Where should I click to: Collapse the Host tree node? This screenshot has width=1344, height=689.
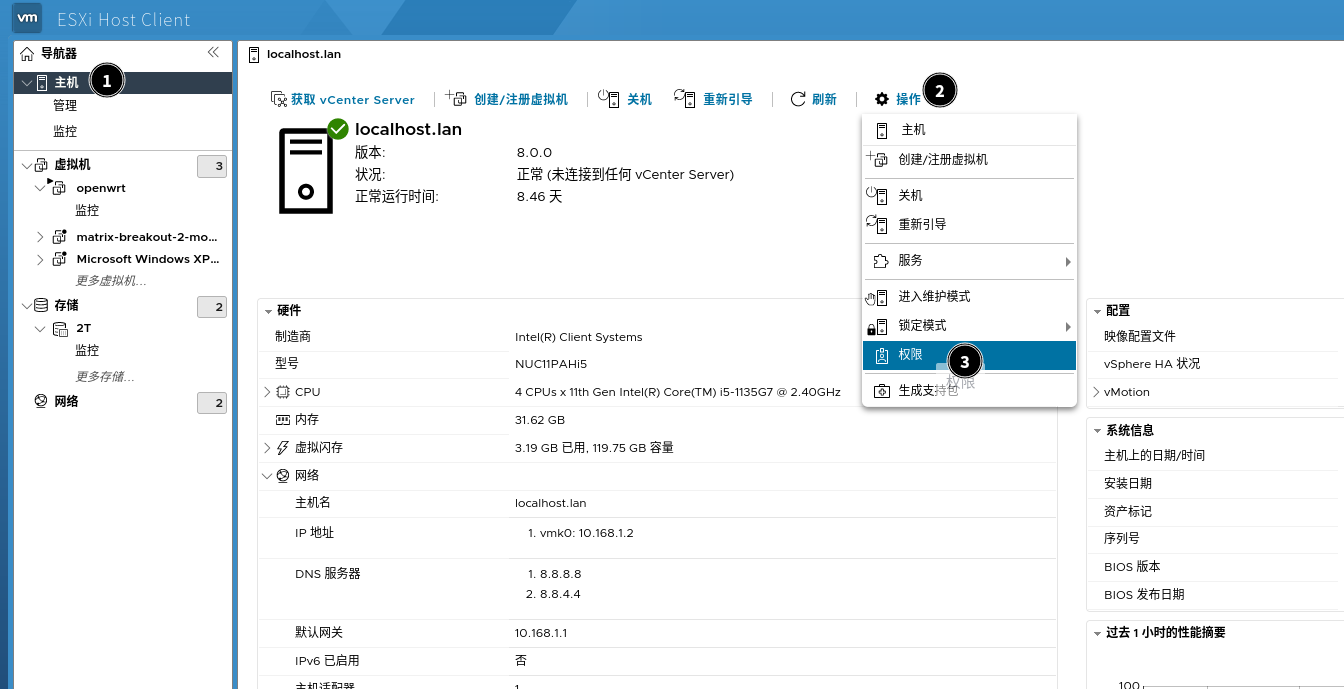[x=26, y=83]
